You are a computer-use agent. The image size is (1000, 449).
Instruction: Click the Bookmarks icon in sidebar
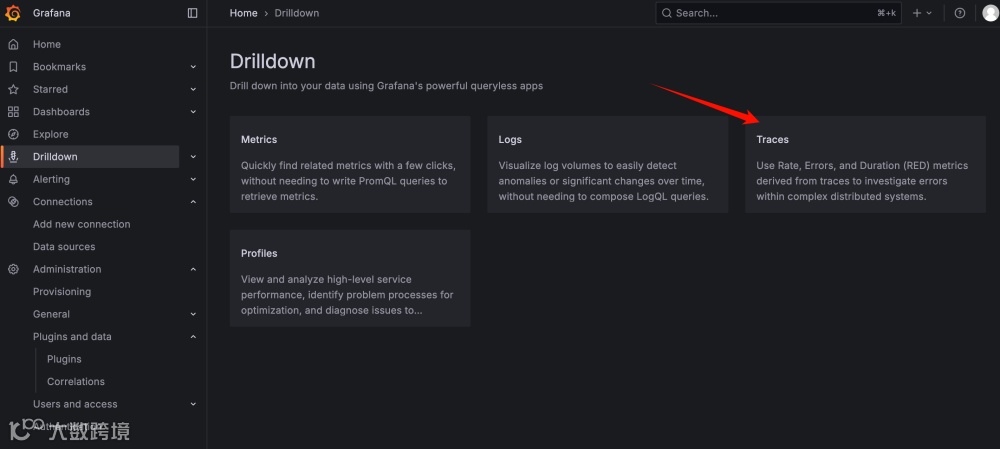[x=13, y=67]
